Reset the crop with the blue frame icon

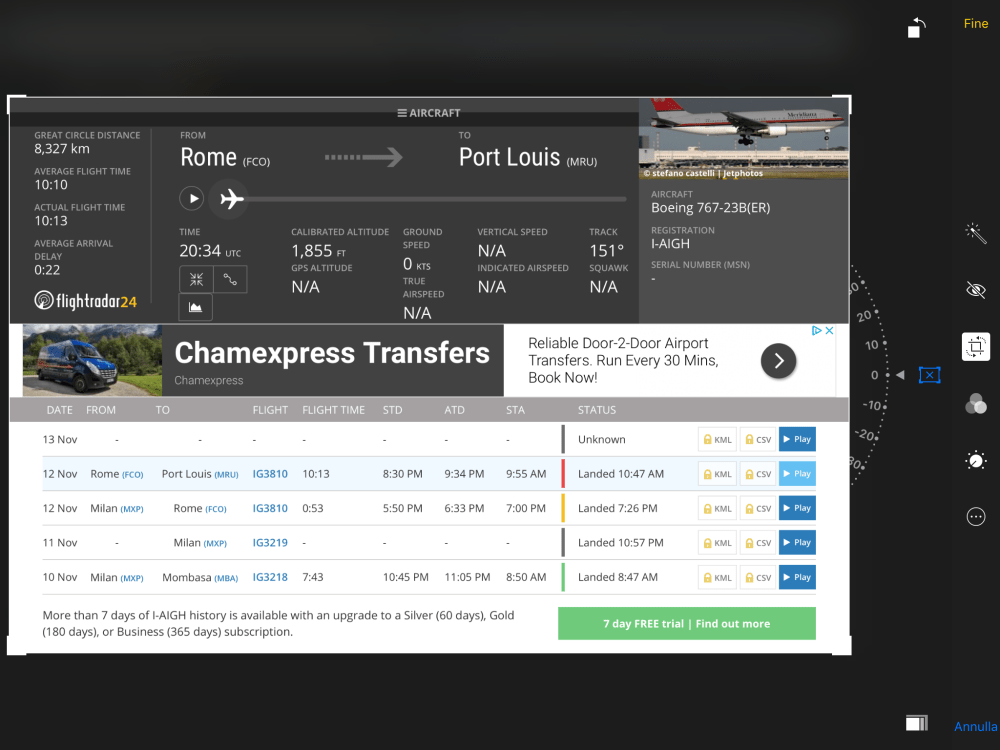point(929,375)
